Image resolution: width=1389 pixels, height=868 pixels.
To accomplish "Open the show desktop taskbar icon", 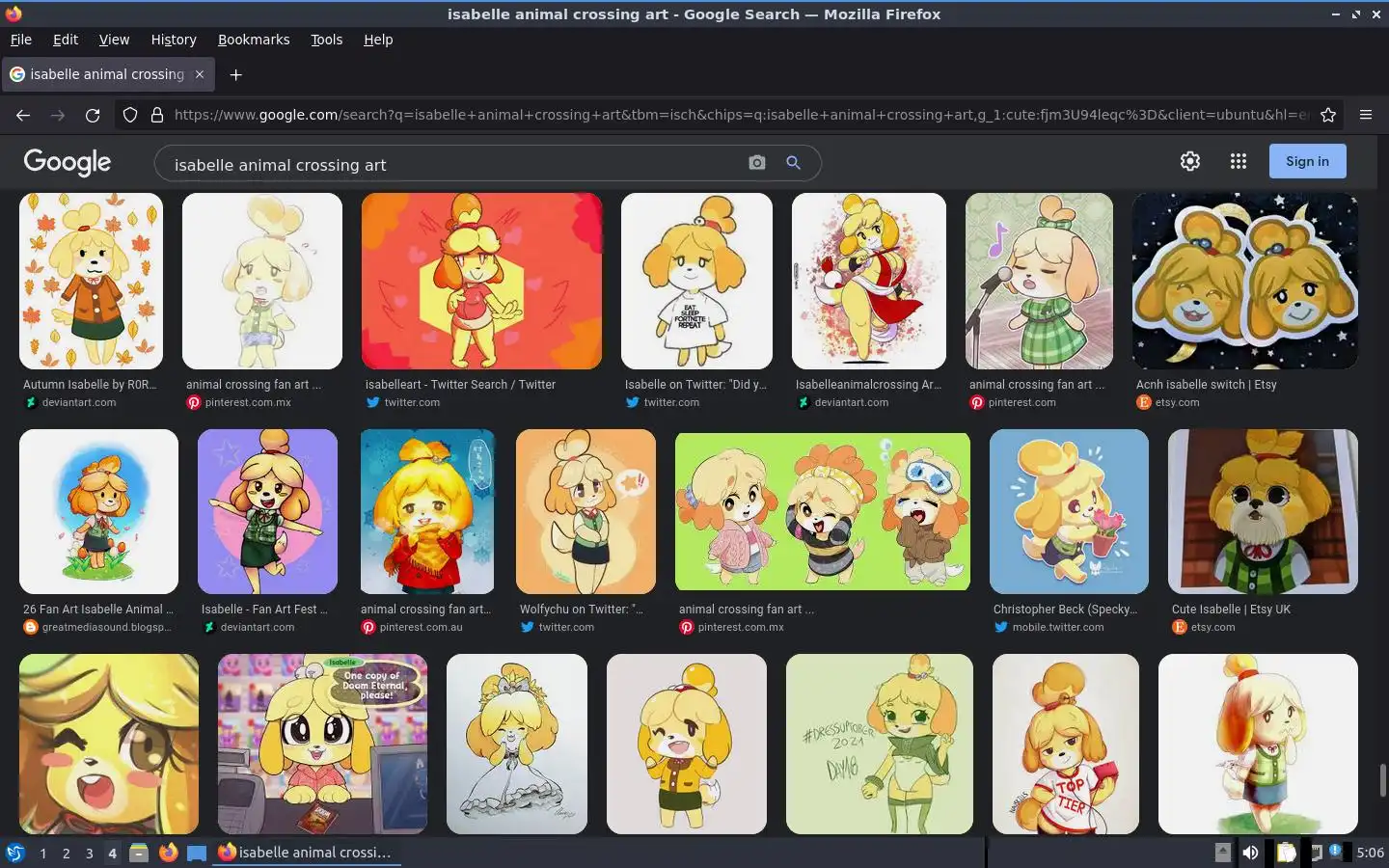I will point(197,853).
